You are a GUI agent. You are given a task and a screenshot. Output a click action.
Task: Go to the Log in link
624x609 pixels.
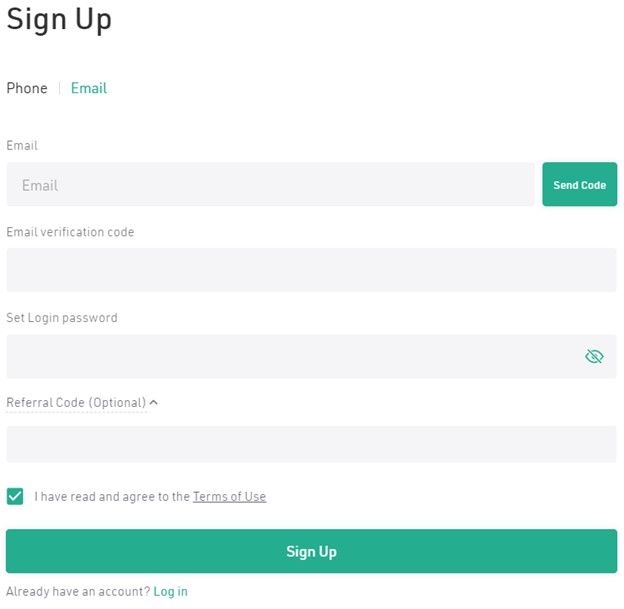170,591
